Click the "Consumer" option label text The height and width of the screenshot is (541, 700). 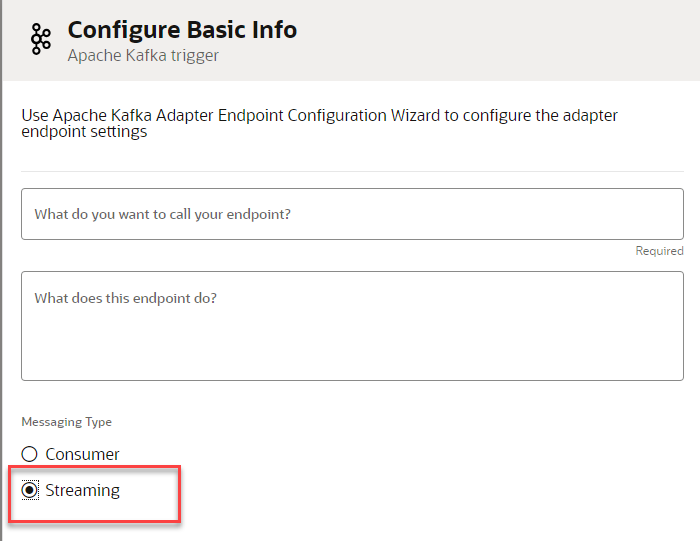(82, 454)
